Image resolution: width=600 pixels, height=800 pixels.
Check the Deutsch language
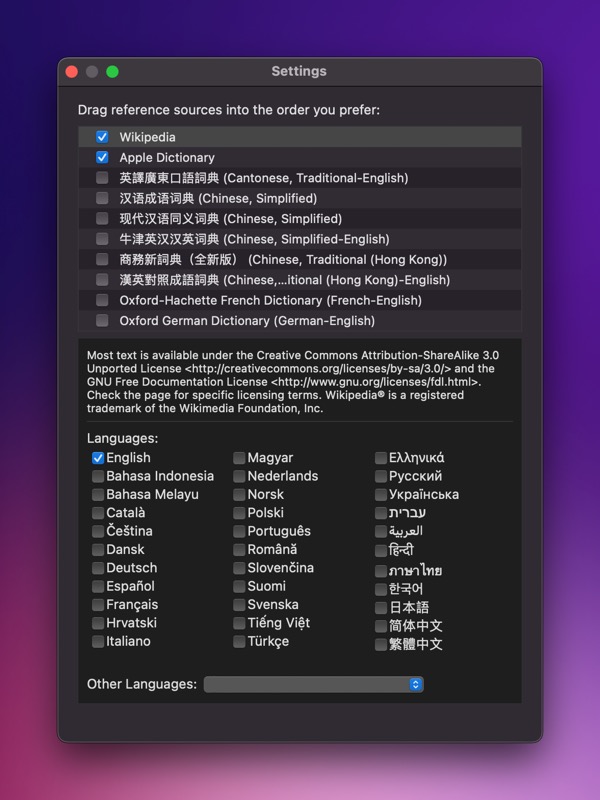click(98, 568)
